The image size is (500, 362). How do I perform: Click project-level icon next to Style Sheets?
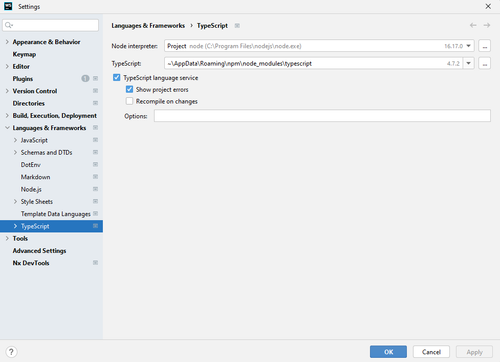(95, 201)
